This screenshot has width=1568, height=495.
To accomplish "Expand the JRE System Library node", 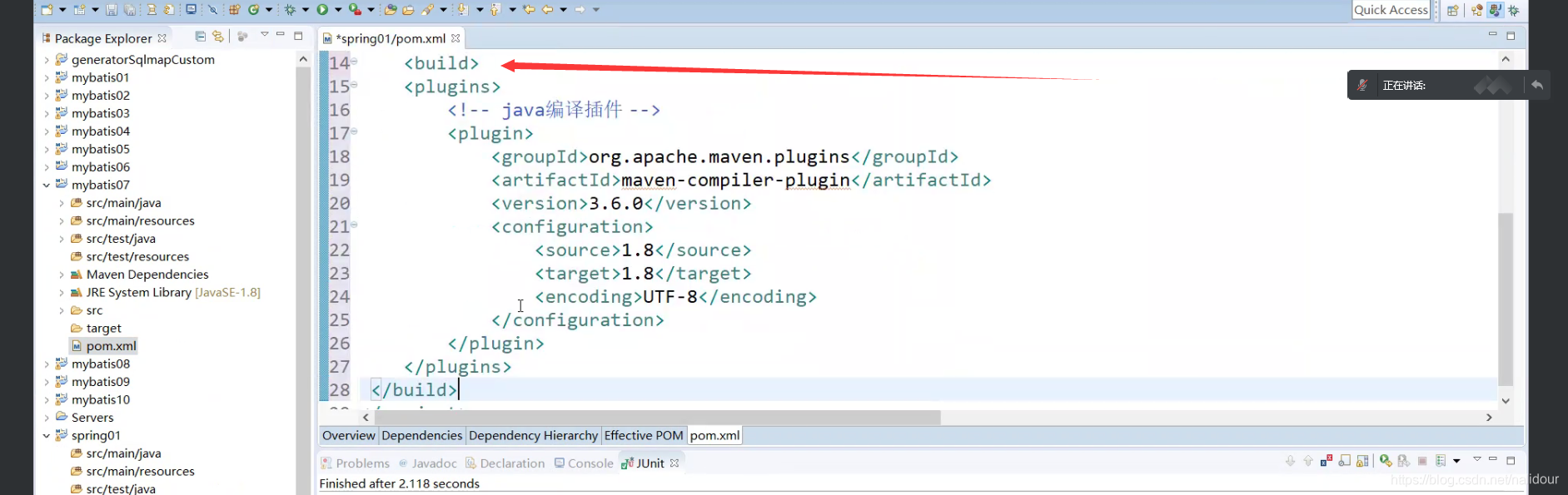I will pyautogui.click(x=61, y=292).
